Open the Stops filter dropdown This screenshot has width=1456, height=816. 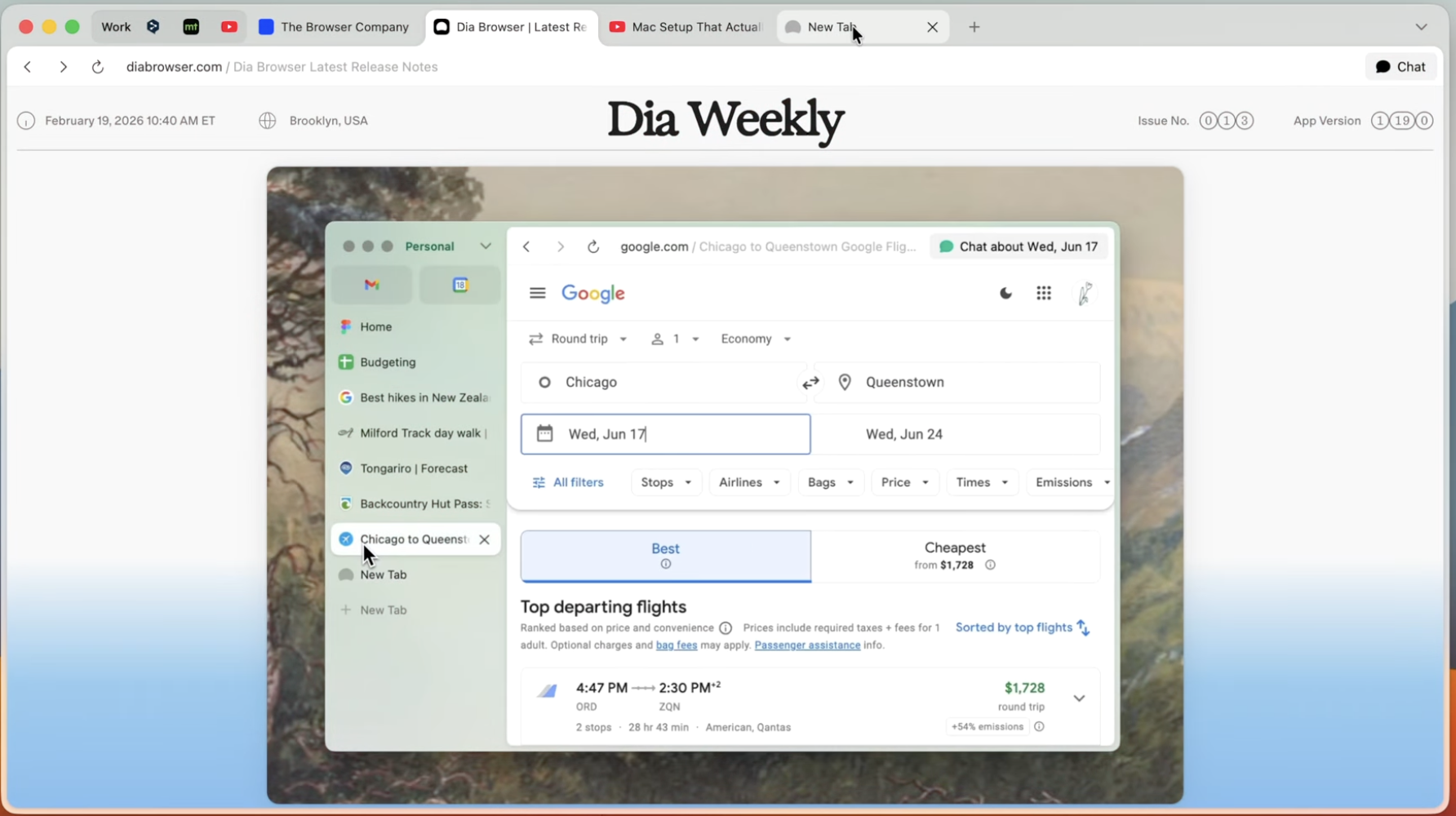666,482
